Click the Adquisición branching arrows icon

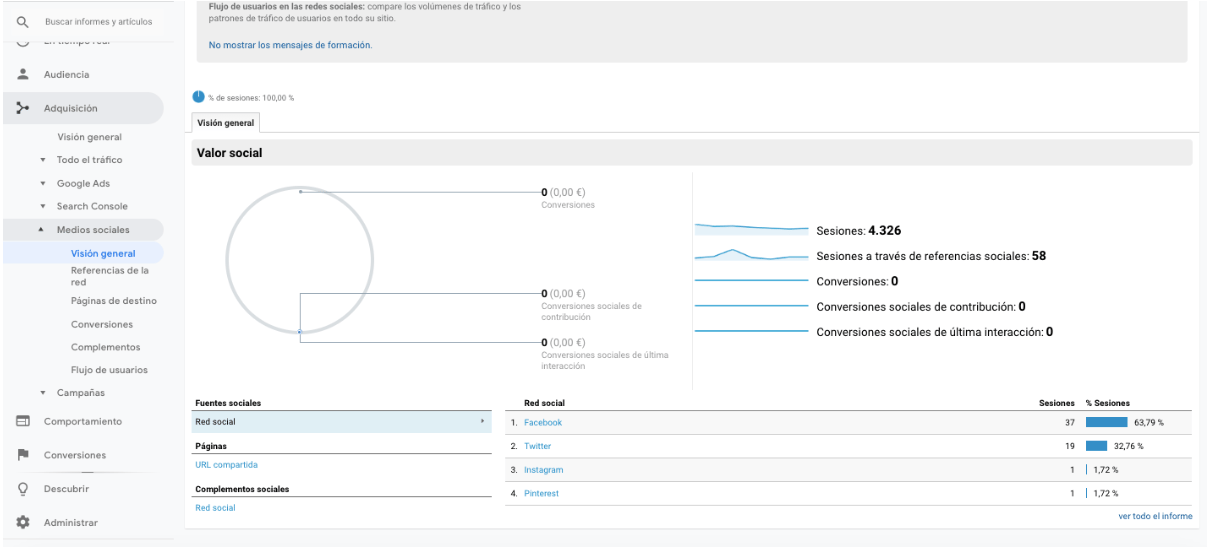click(22, 108)
